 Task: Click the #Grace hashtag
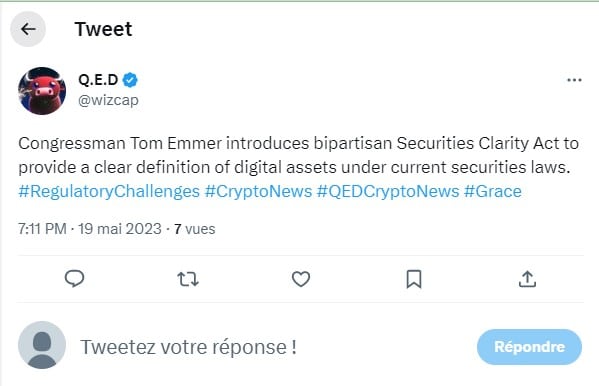(x=492, y=191)
